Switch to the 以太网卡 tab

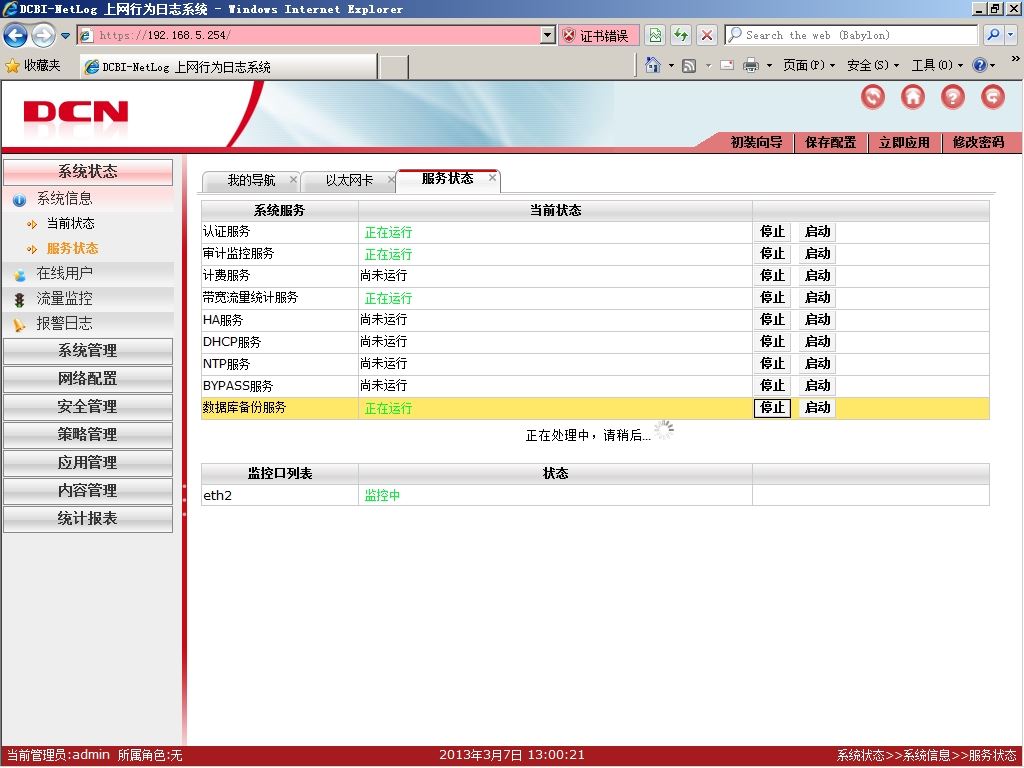click(x=349, y=180)
